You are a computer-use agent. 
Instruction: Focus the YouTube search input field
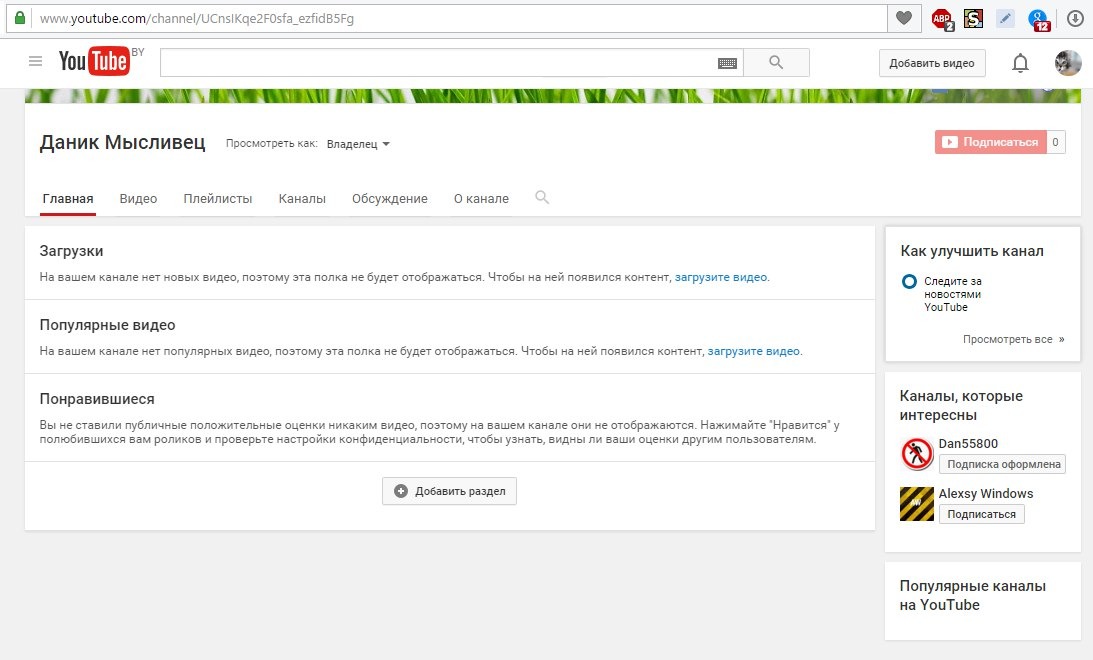coord(438,63)
